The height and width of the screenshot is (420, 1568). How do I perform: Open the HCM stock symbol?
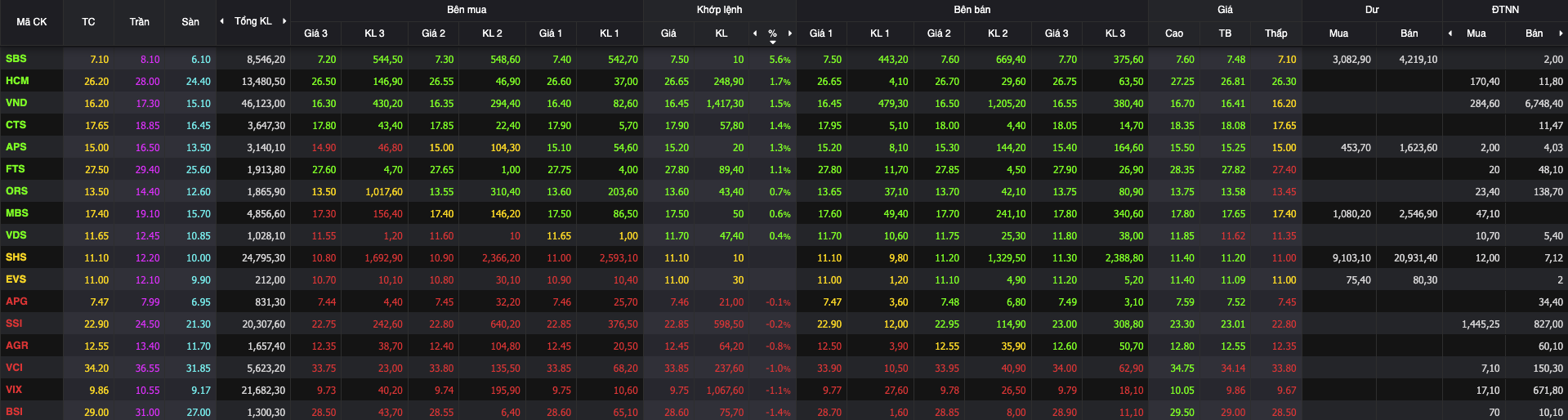point(17,81)
